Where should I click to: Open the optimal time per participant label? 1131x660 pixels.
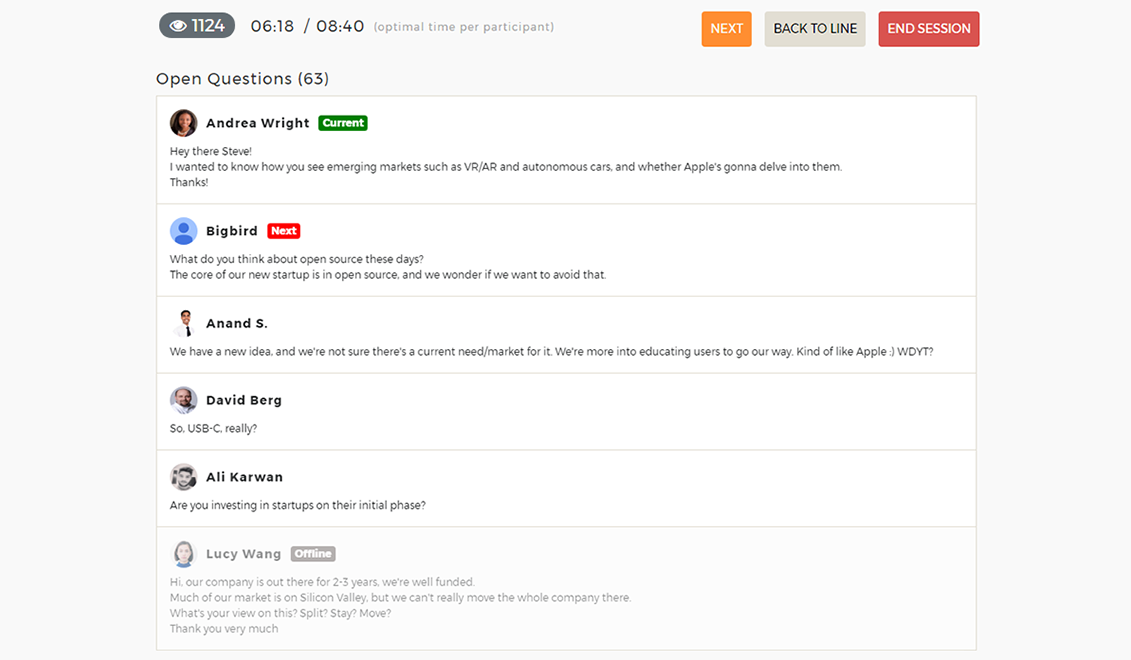[465, 27]
